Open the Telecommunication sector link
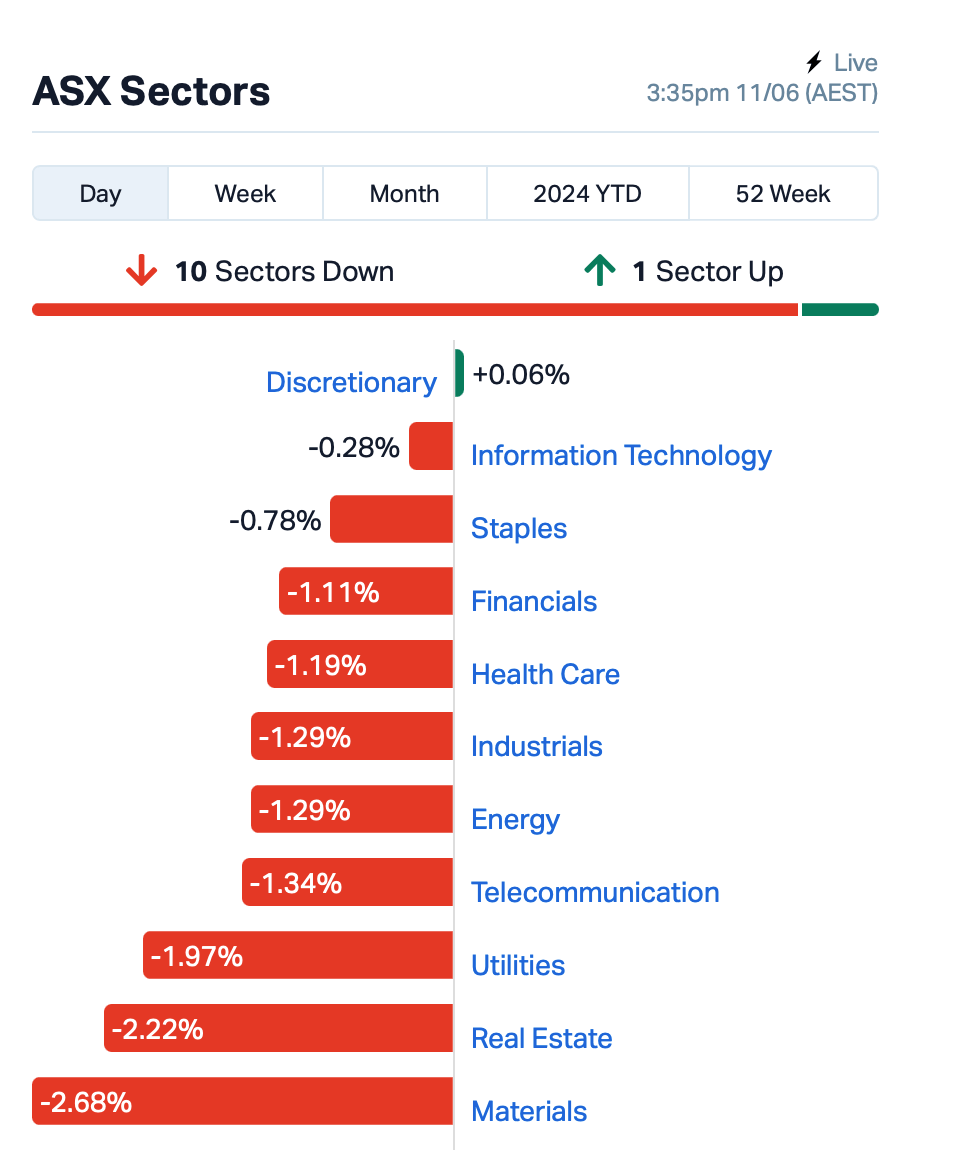Image resolution: width=970 pixels, height=1150 pixels. [x=595, y=892]
